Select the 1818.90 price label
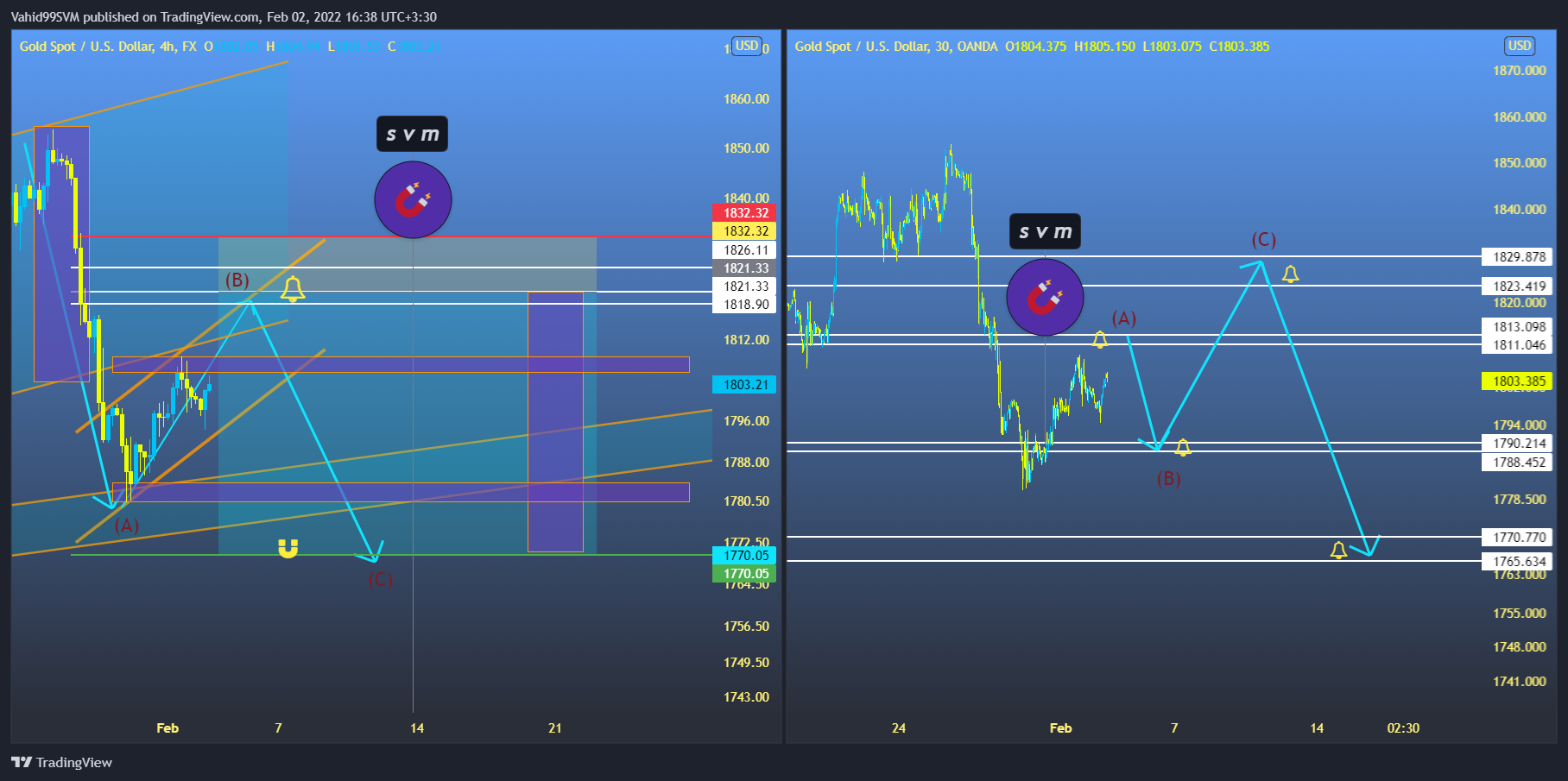 coord(744,305)
